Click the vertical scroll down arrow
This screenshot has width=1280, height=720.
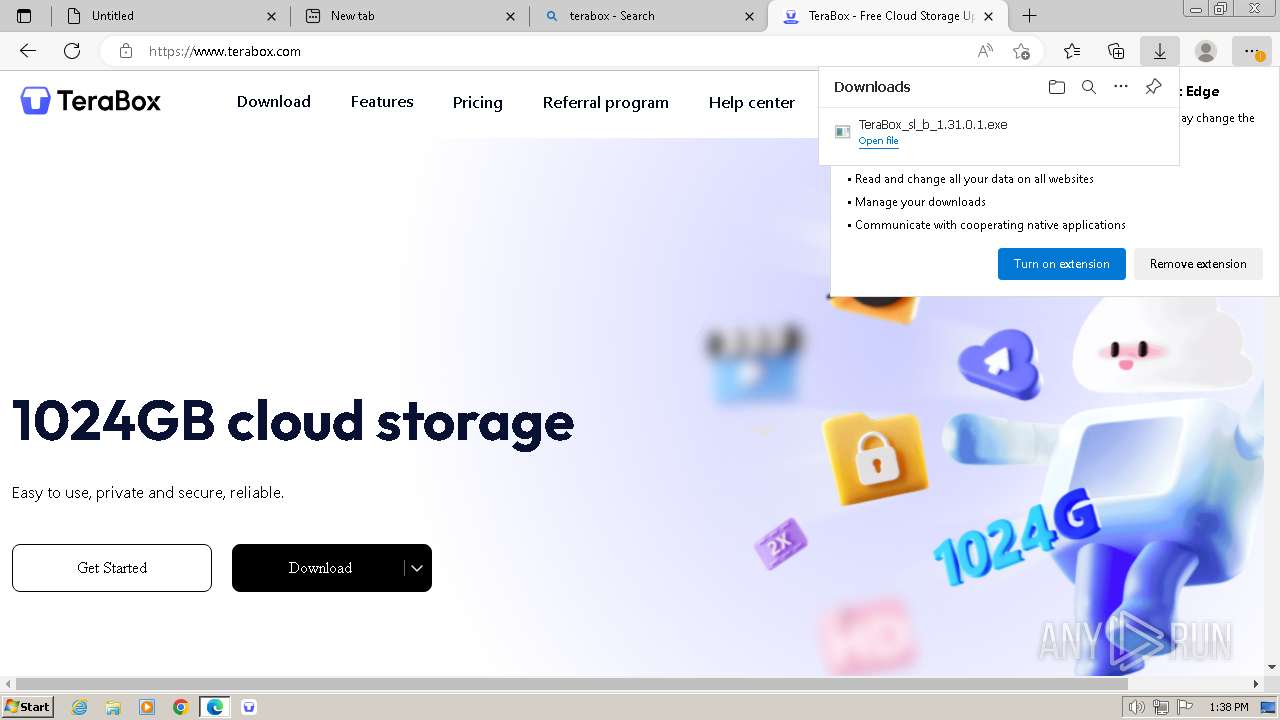(x=1272, y=667)
